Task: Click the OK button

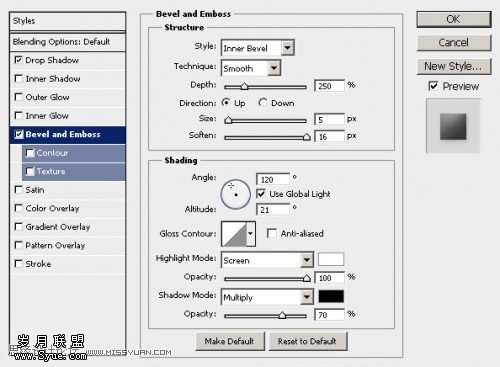Action: 454,19
